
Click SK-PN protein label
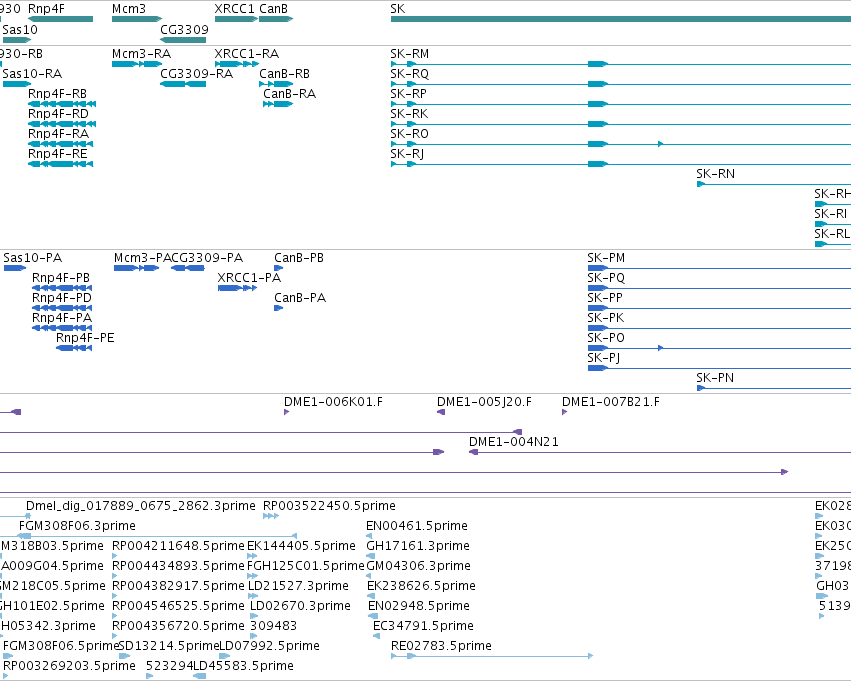click(715, 378)
